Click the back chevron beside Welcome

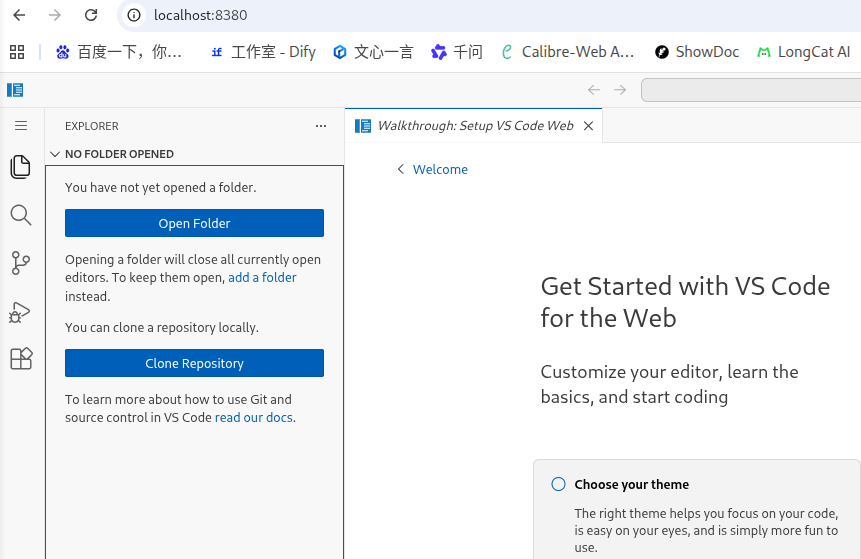point(401,170)
